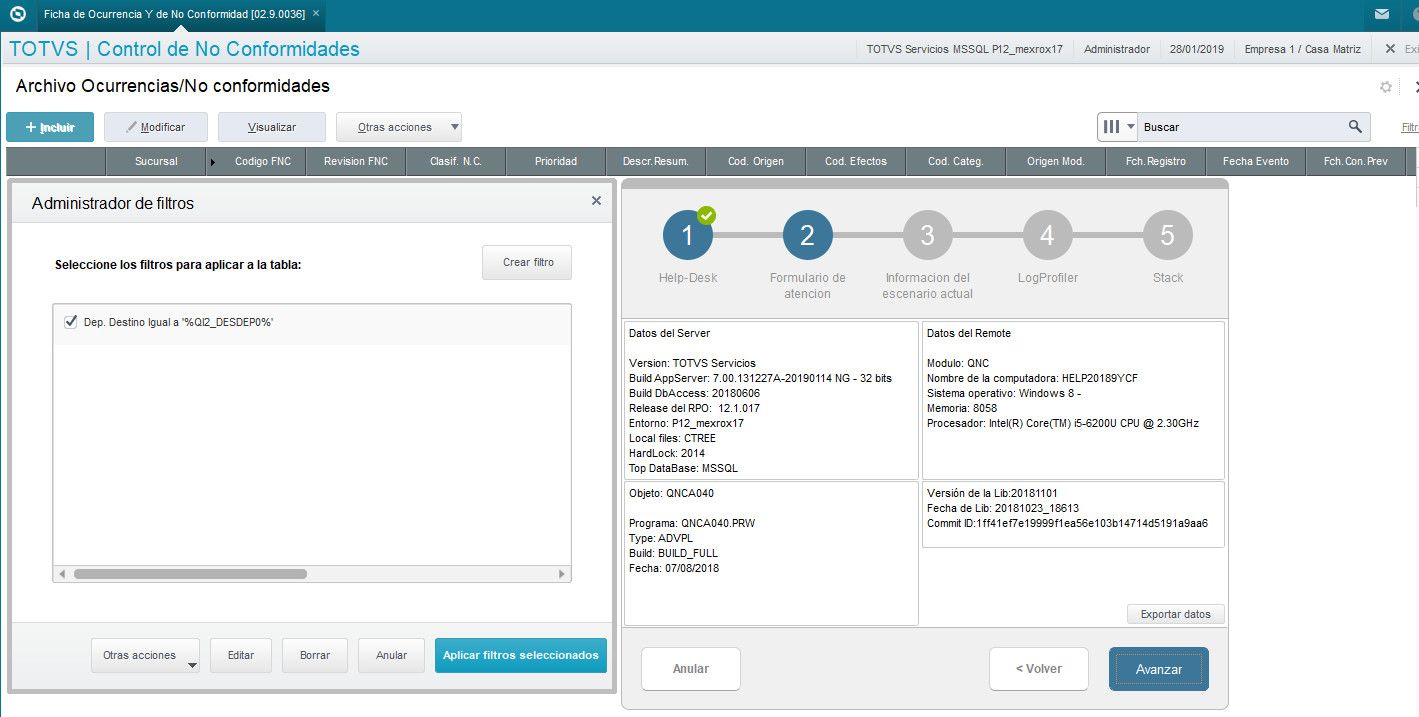Click the Editar filter button
Viewport: 1419px width, 717px height.
coord(241,655)
